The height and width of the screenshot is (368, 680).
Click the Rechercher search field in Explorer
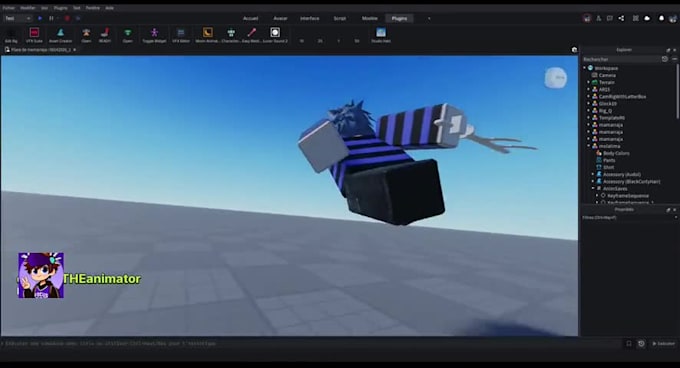coord(620,59)
